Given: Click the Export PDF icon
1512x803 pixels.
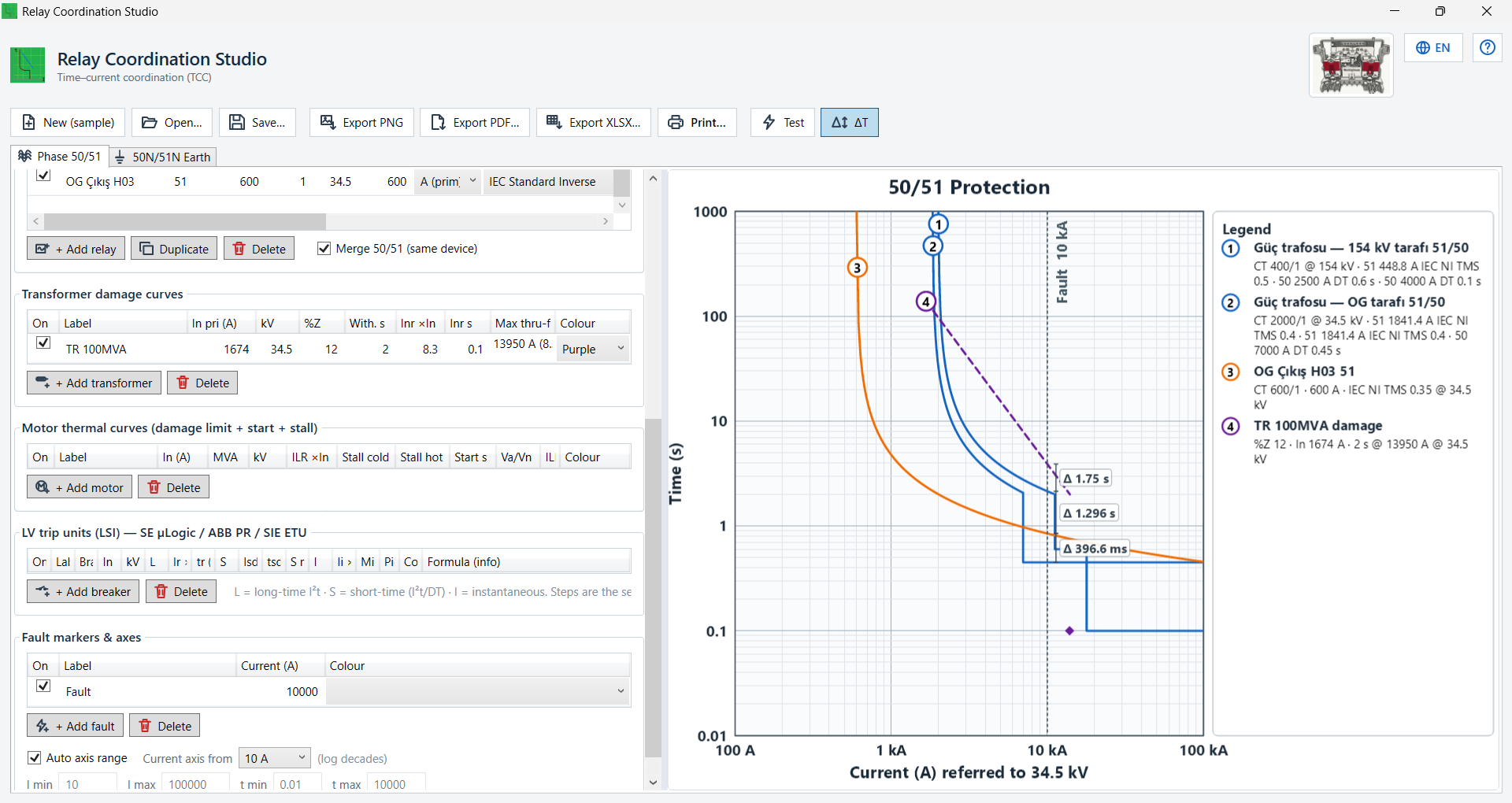Looking at the screenshot, I should click(x=438, y=123).
